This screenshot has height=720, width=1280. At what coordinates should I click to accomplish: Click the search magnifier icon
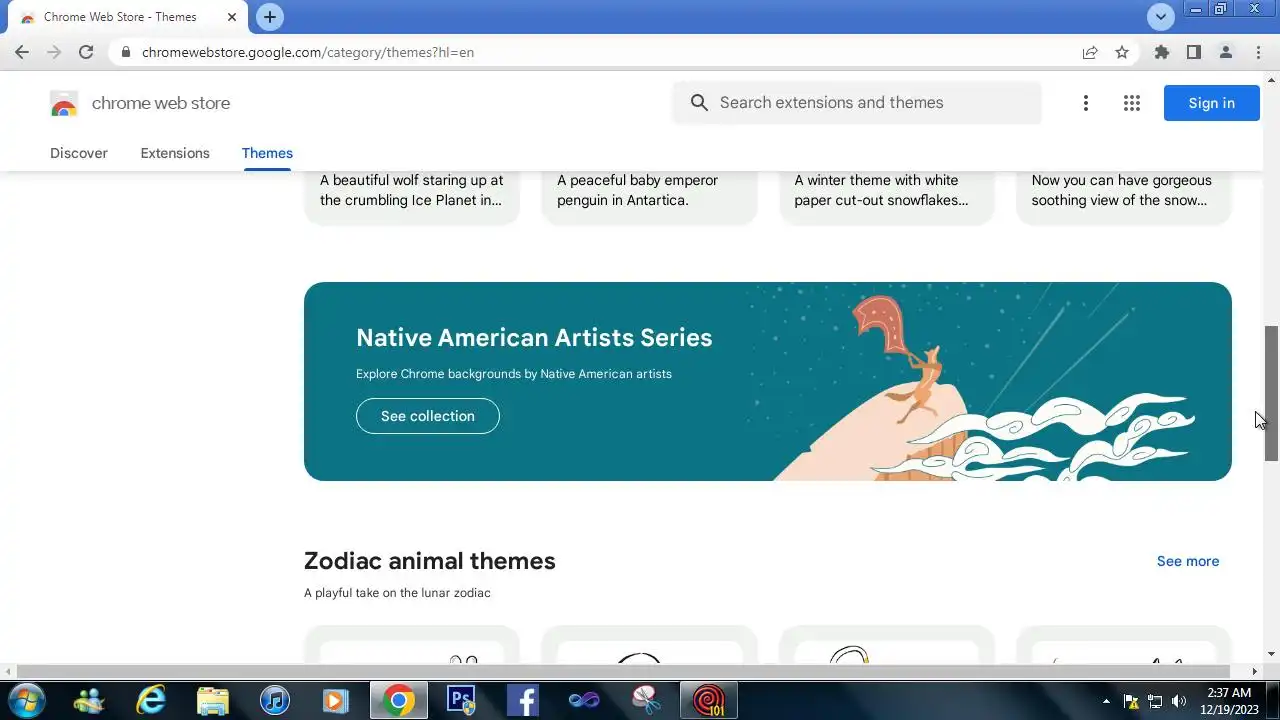click(700, 103)
